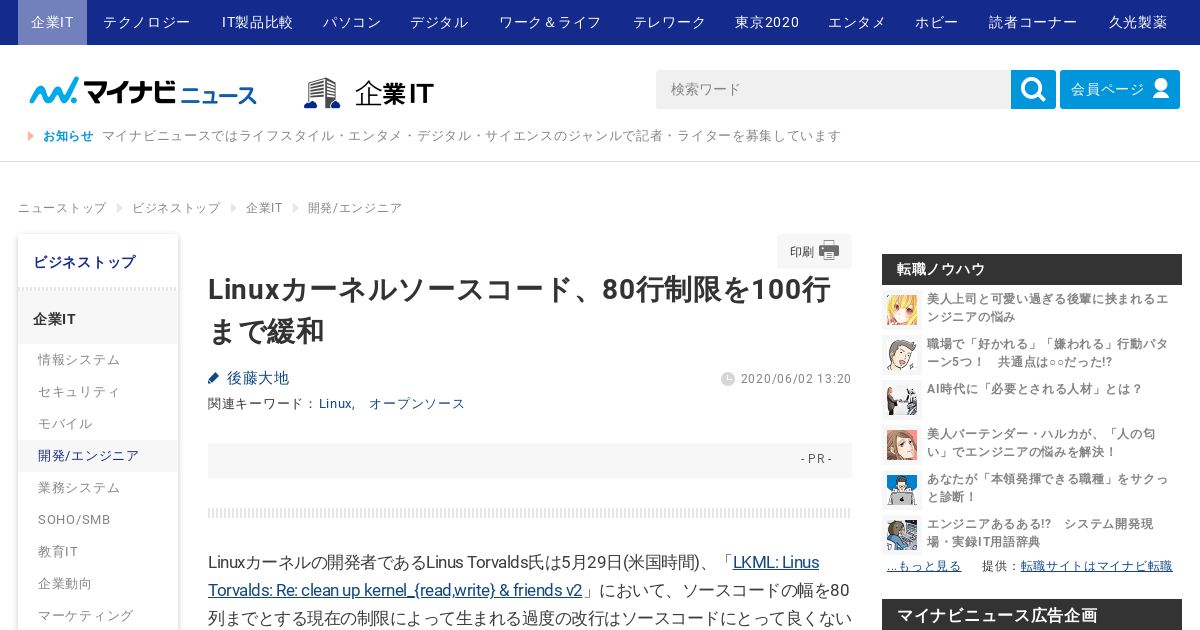
Task: Open 読者コーナー in top navigation
Action: 1033,22
